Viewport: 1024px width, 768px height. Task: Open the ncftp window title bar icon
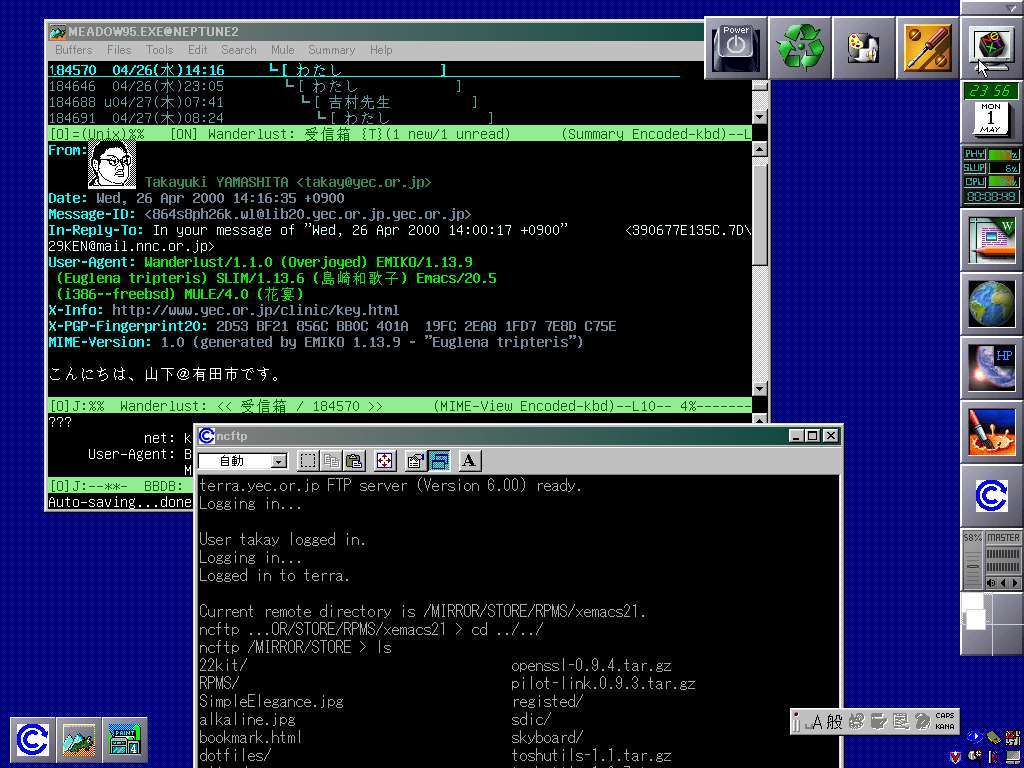[x=207, y=436]
